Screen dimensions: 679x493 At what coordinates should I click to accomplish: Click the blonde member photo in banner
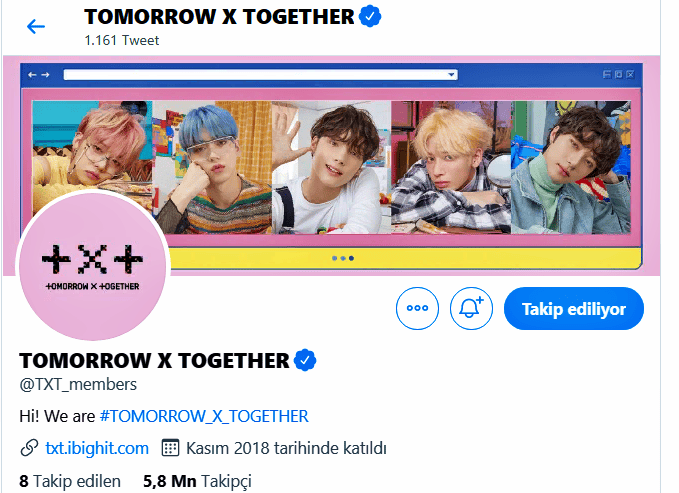tap(451, 167)
